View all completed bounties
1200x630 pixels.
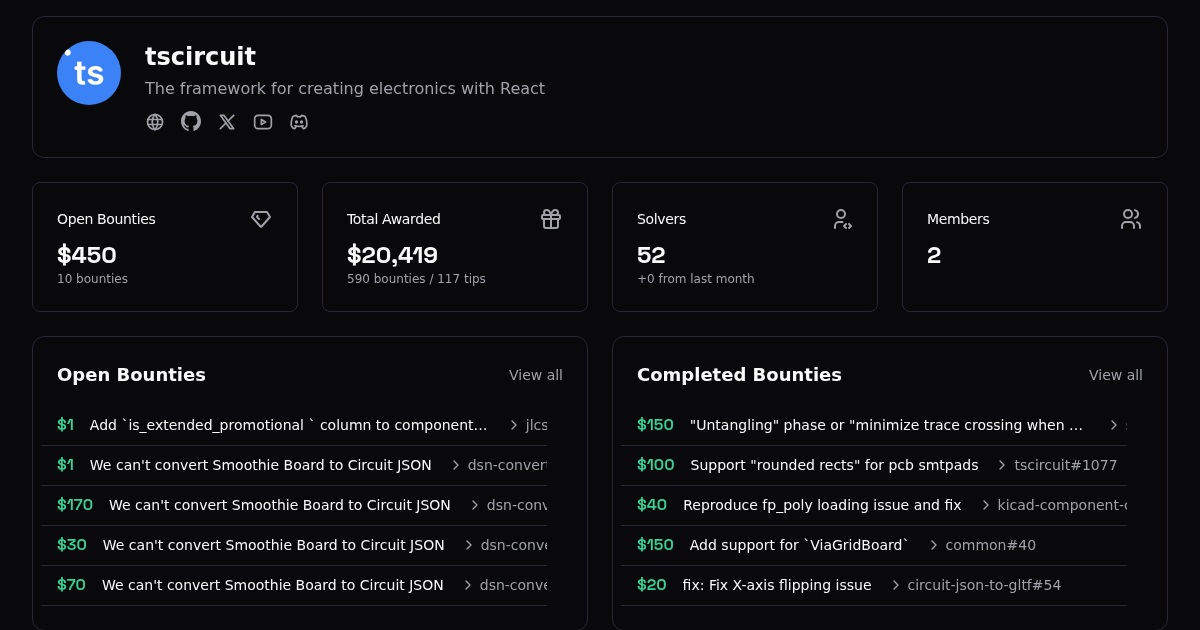click(1116, 375)
